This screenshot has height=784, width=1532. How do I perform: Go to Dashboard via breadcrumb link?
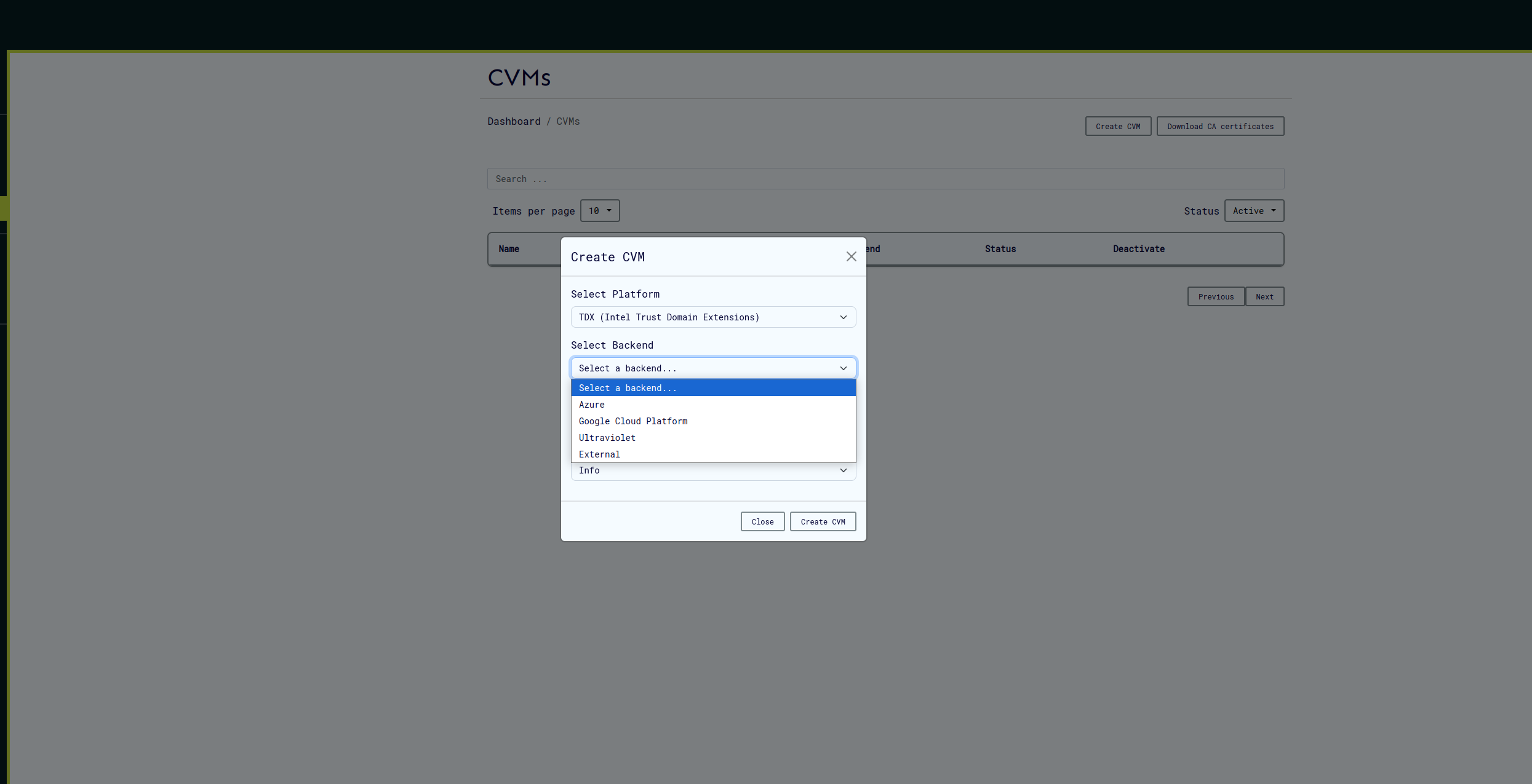[514, 122]
